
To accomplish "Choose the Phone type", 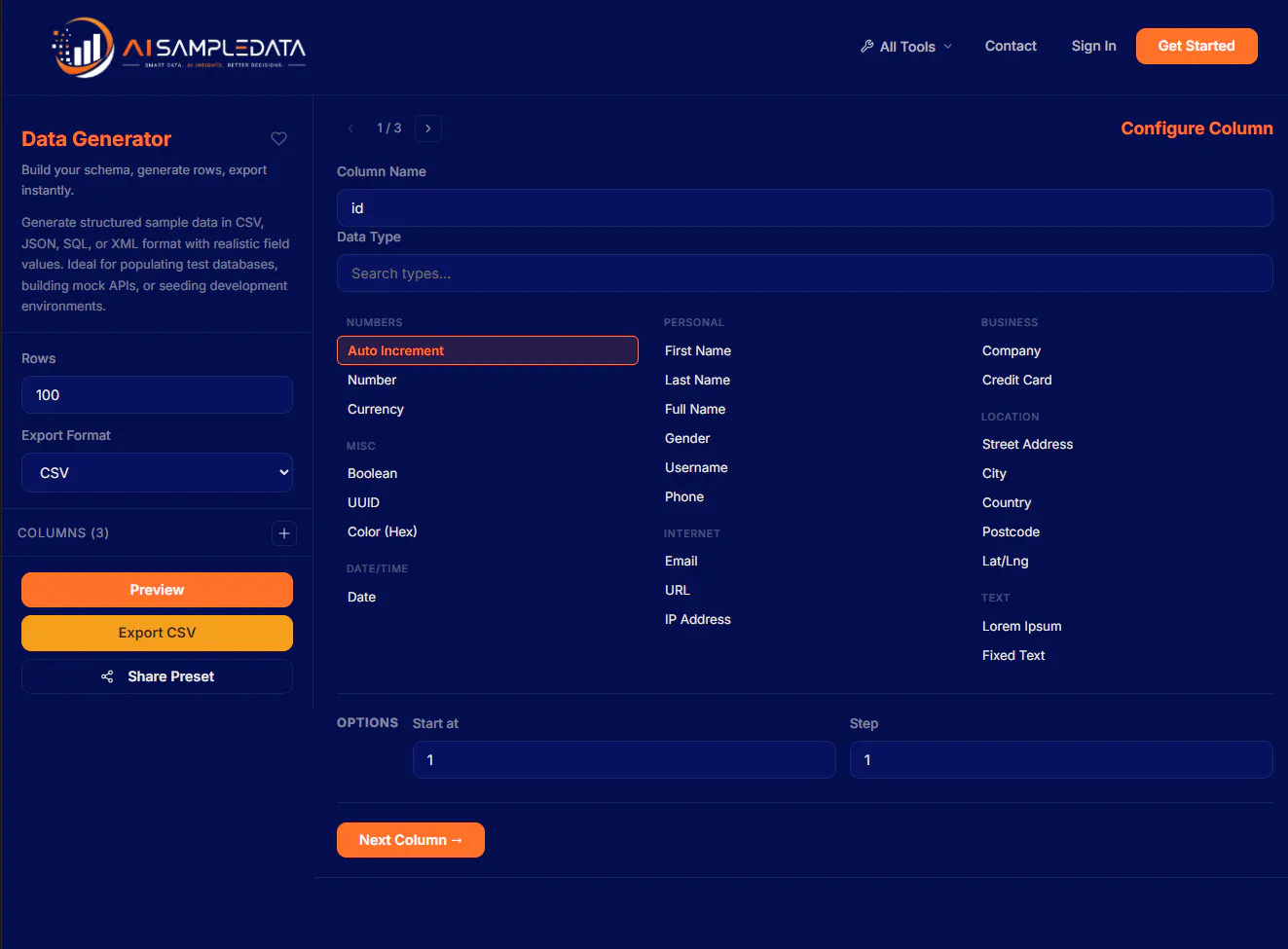I will tap(684, 497).
